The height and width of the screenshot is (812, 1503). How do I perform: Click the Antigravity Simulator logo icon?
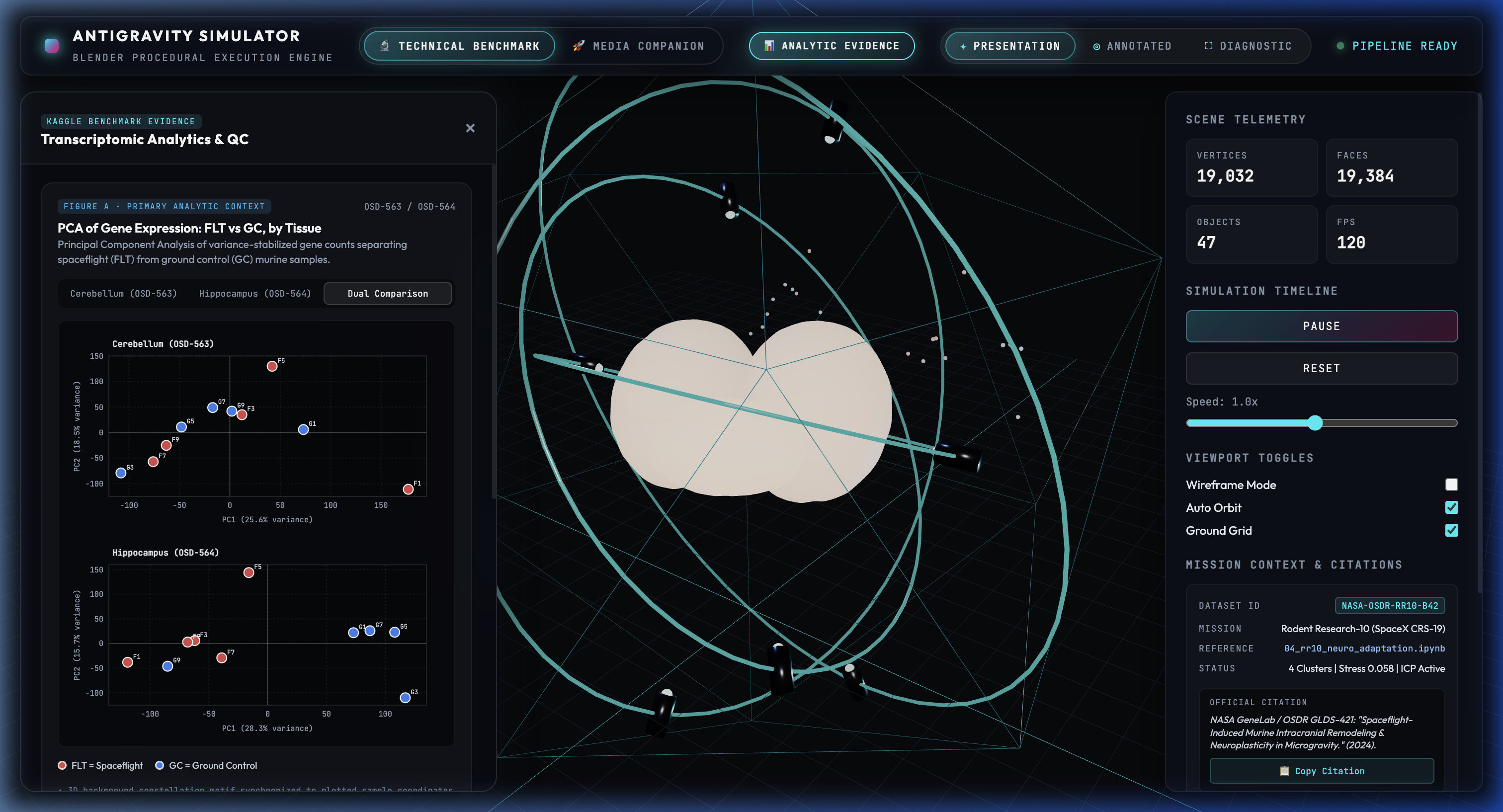tap(52, 46)
